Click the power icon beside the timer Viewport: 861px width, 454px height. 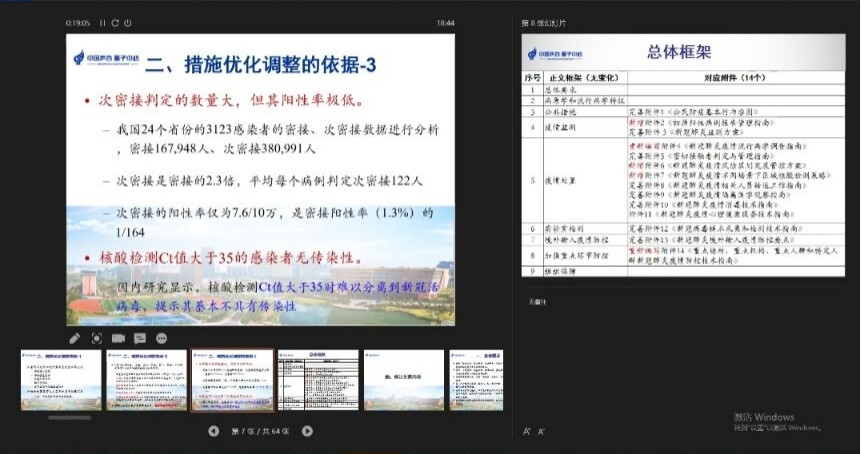pyautogui.click(x=128, y=22)
